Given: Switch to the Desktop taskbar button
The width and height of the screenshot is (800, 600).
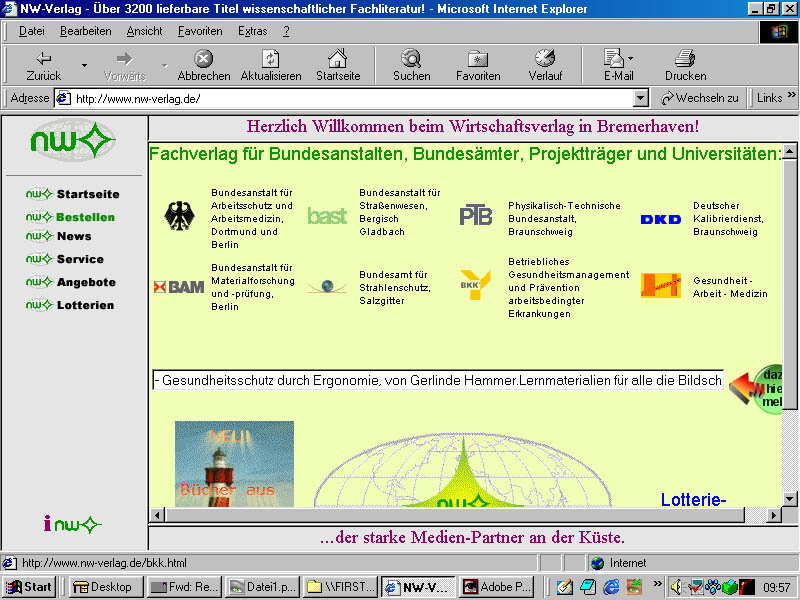Looking at the screenshot, I should pyautogui.click(x=105, y=587).
